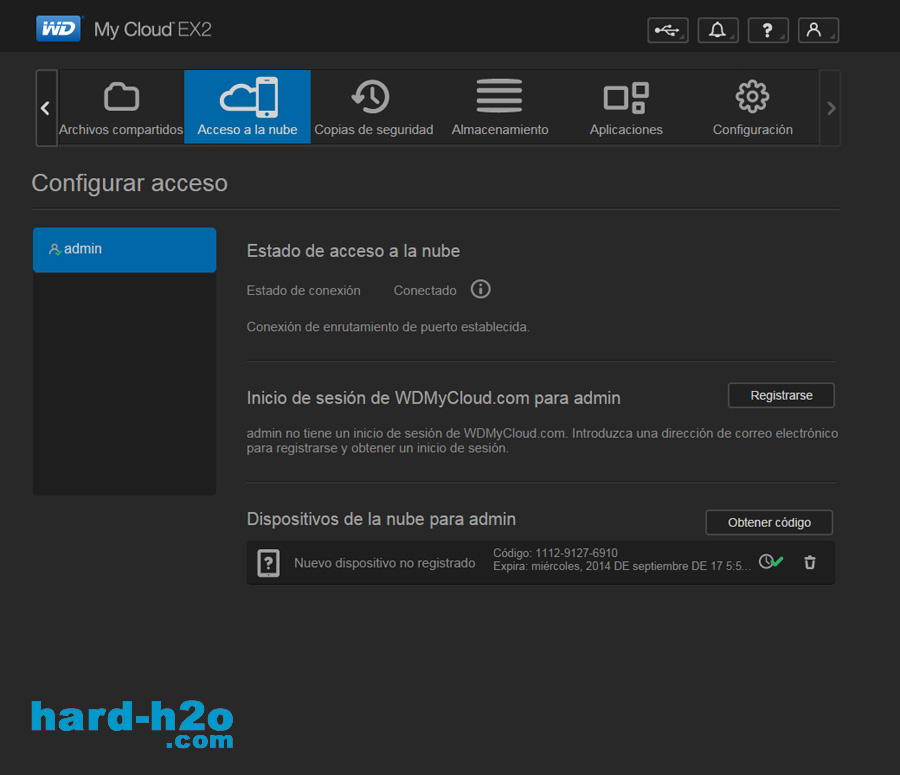
Task: Move navigation bar right with arrow
Action: coord(831,108)
